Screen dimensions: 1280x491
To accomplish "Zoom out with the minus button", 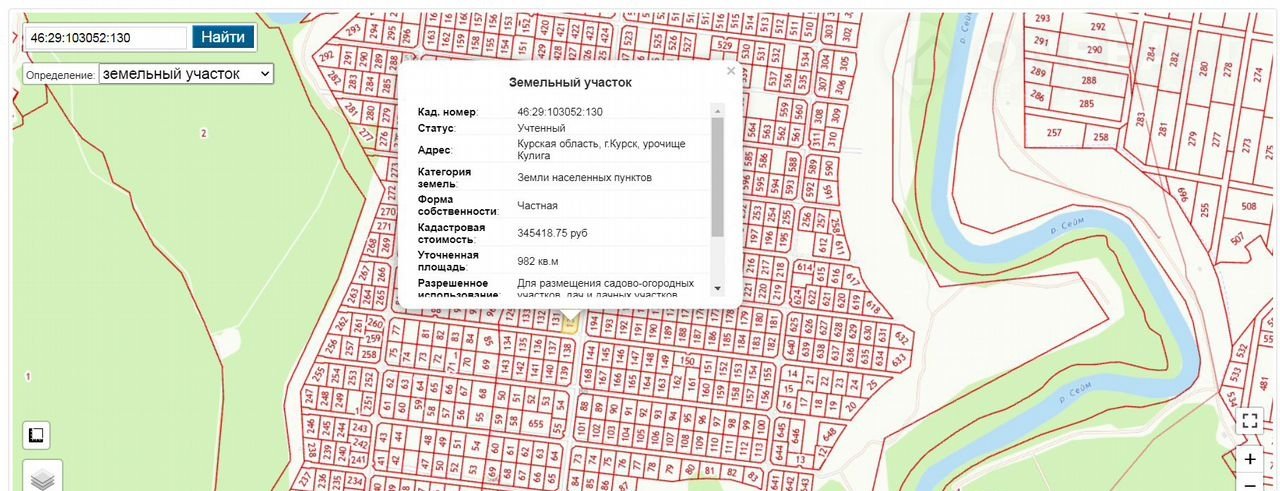I will pyautogui.click(x=1249, y=484).
